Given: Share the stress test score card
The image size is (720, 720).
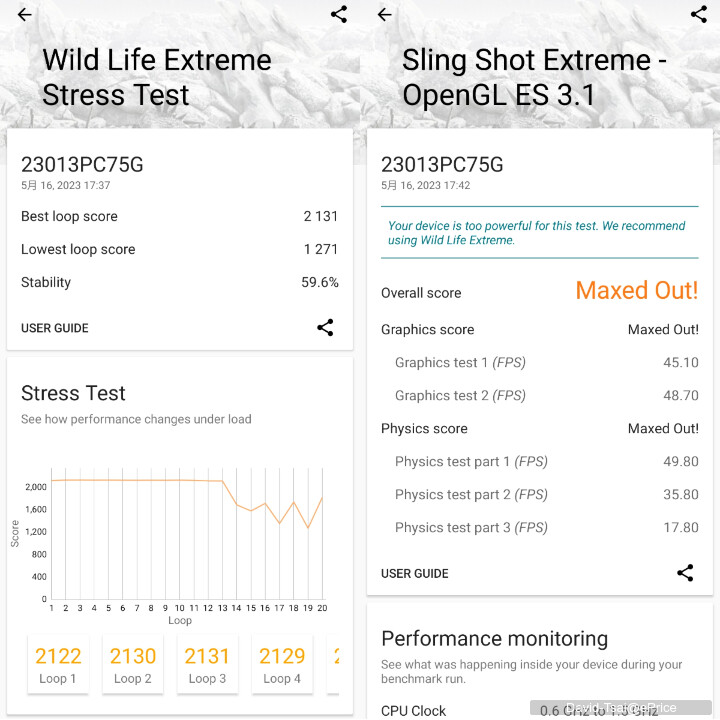Looking at the screenshot, I should tap(325, 328).
